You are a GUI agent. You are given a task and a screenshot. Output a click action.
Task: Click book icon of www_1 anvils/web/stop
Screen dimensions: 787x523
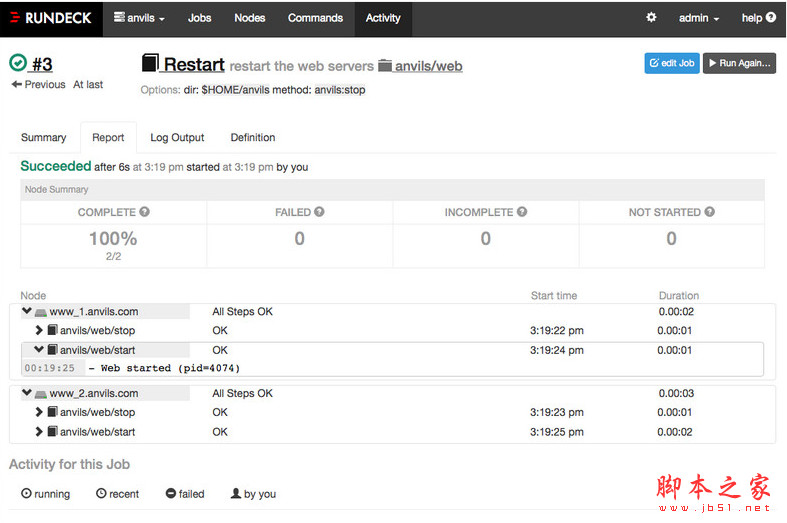point(52,330)
